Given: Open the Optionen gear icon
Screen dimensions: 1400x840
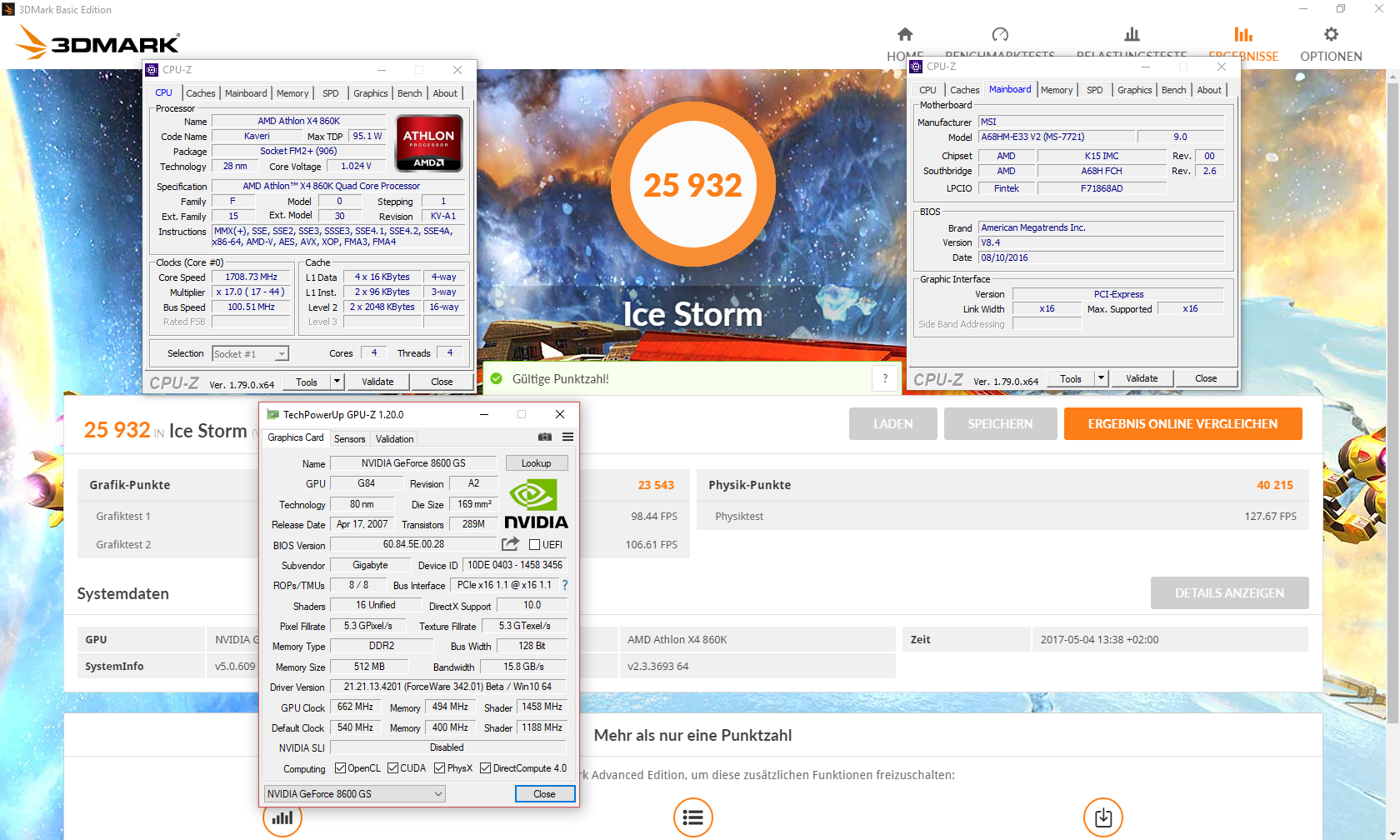Looking at the screenshot, I should point(1331,34).
